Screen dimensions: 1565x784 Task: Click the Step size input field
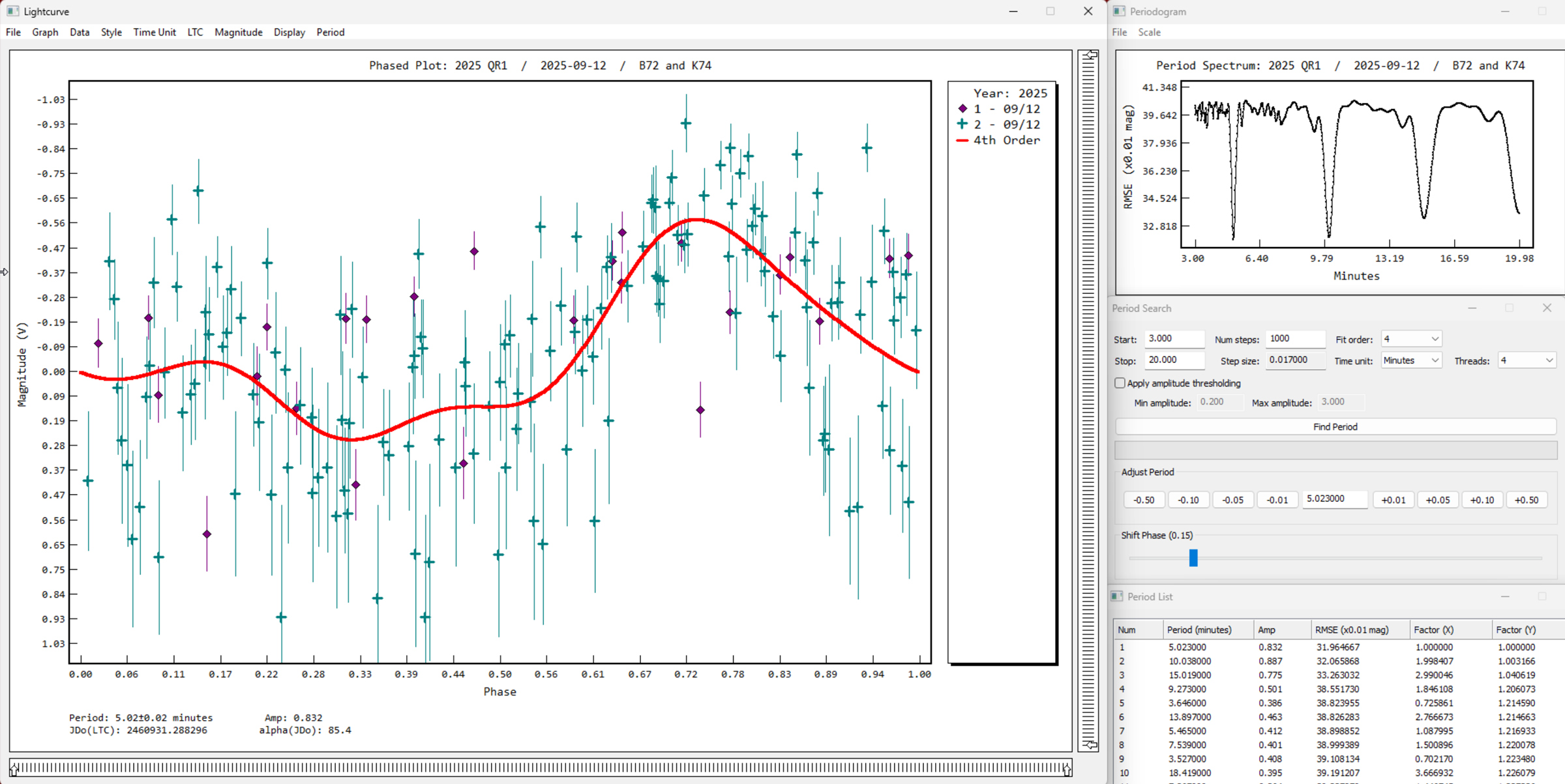coord(1296,360)
